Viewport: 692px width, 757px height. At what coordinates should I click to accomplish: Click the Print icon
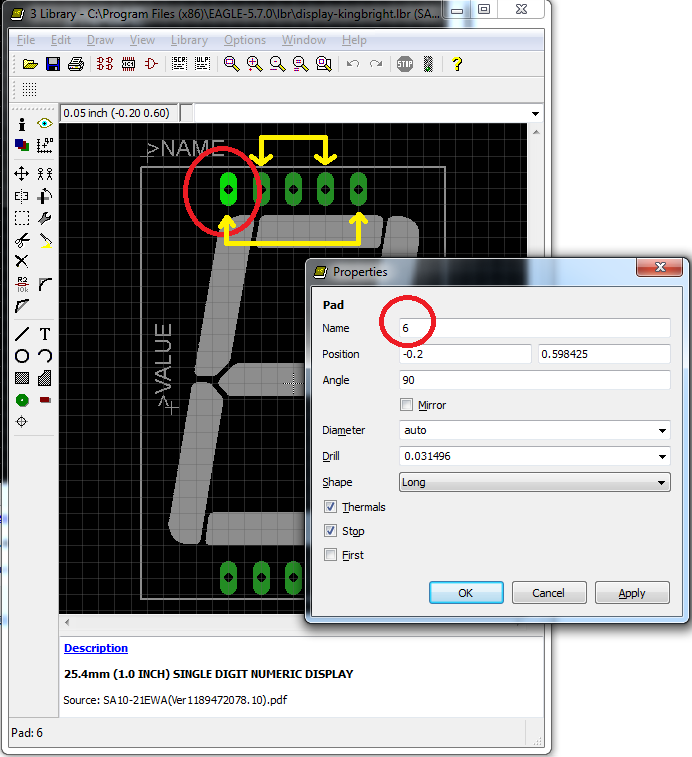[x=75, y=64]
